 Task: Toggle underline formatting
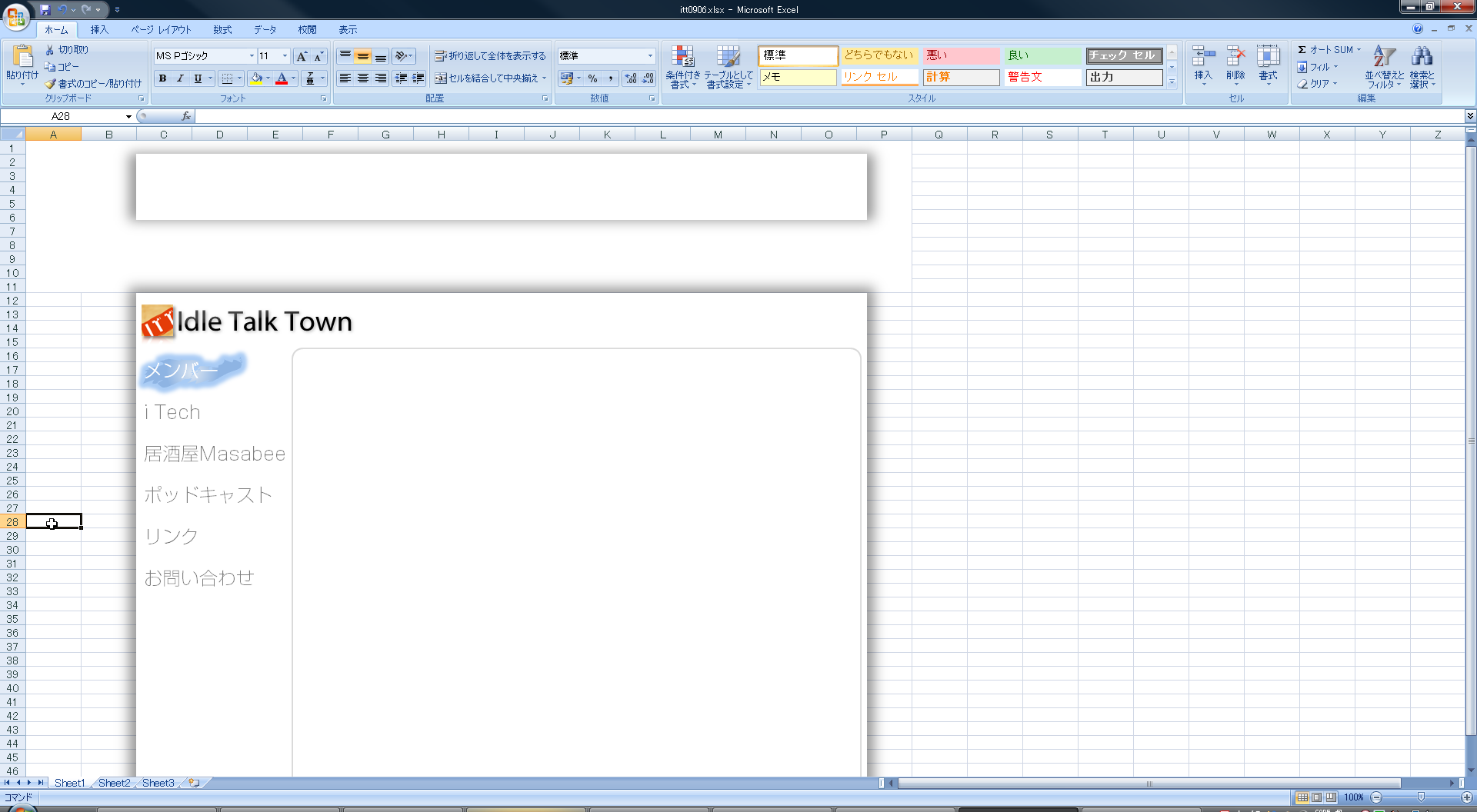[x=198, y=78]
